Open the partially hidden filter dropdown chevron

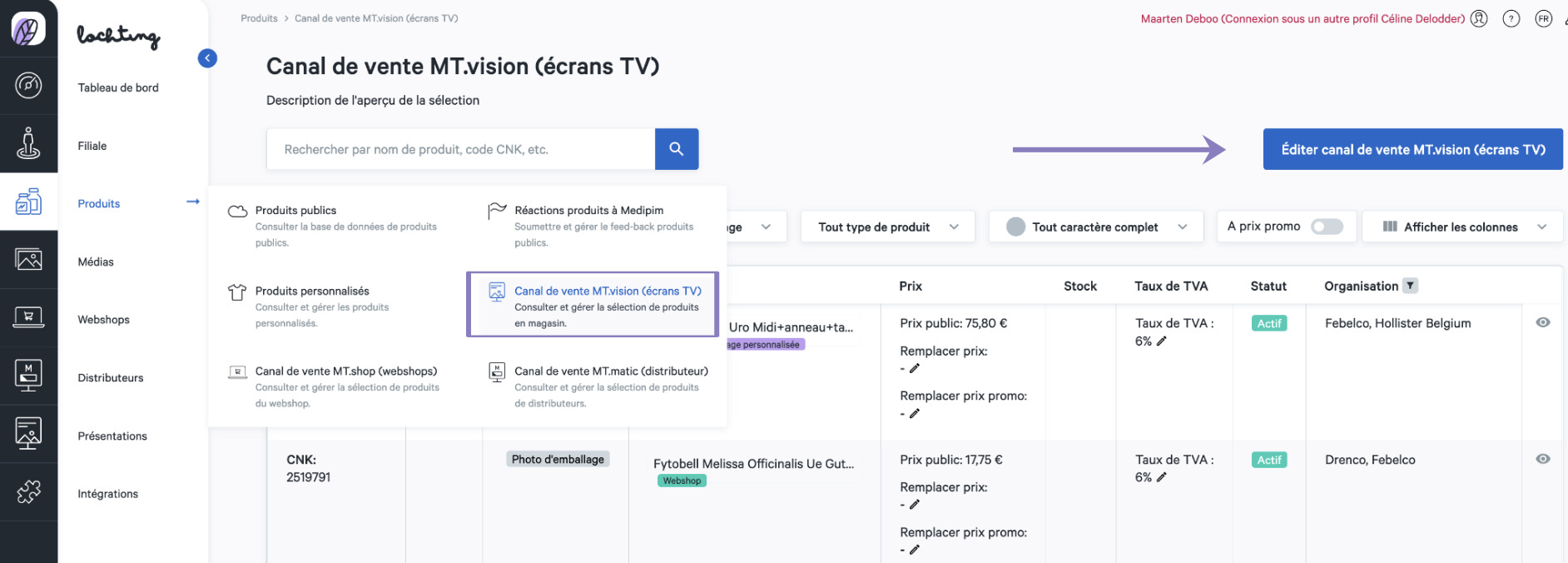[x=766, y=227]
